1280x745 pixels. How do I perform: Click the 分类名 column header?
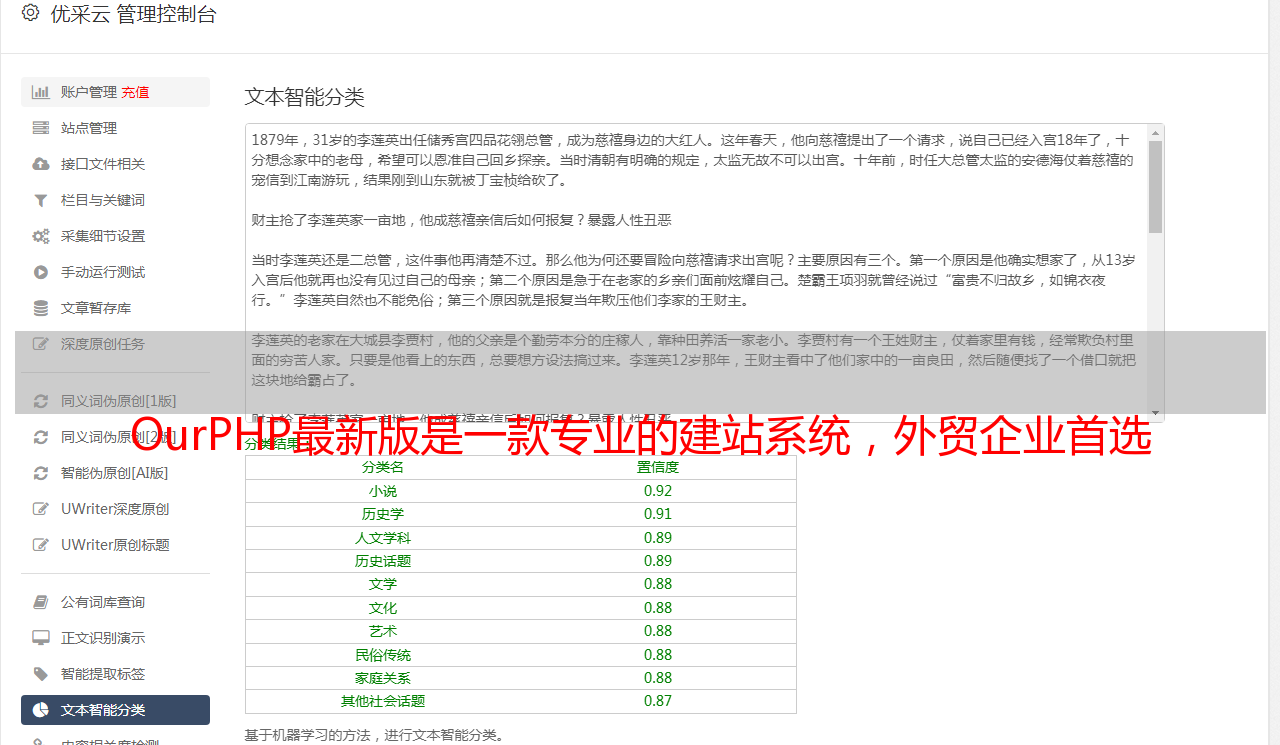pos(383,467)
